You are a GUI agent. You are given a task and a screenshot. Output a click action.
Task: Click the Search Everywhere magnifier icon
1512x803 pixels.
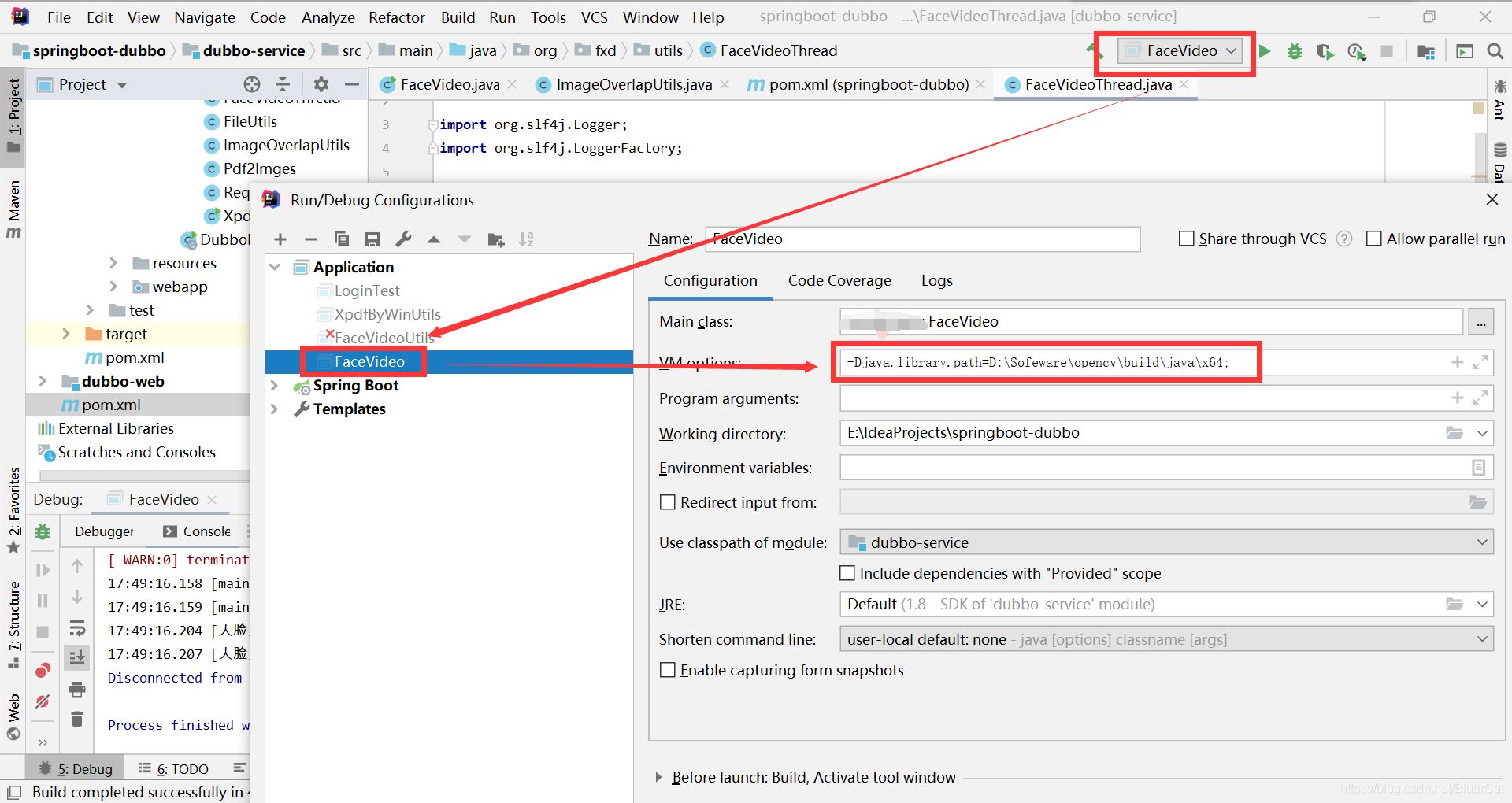(1495, 51)
